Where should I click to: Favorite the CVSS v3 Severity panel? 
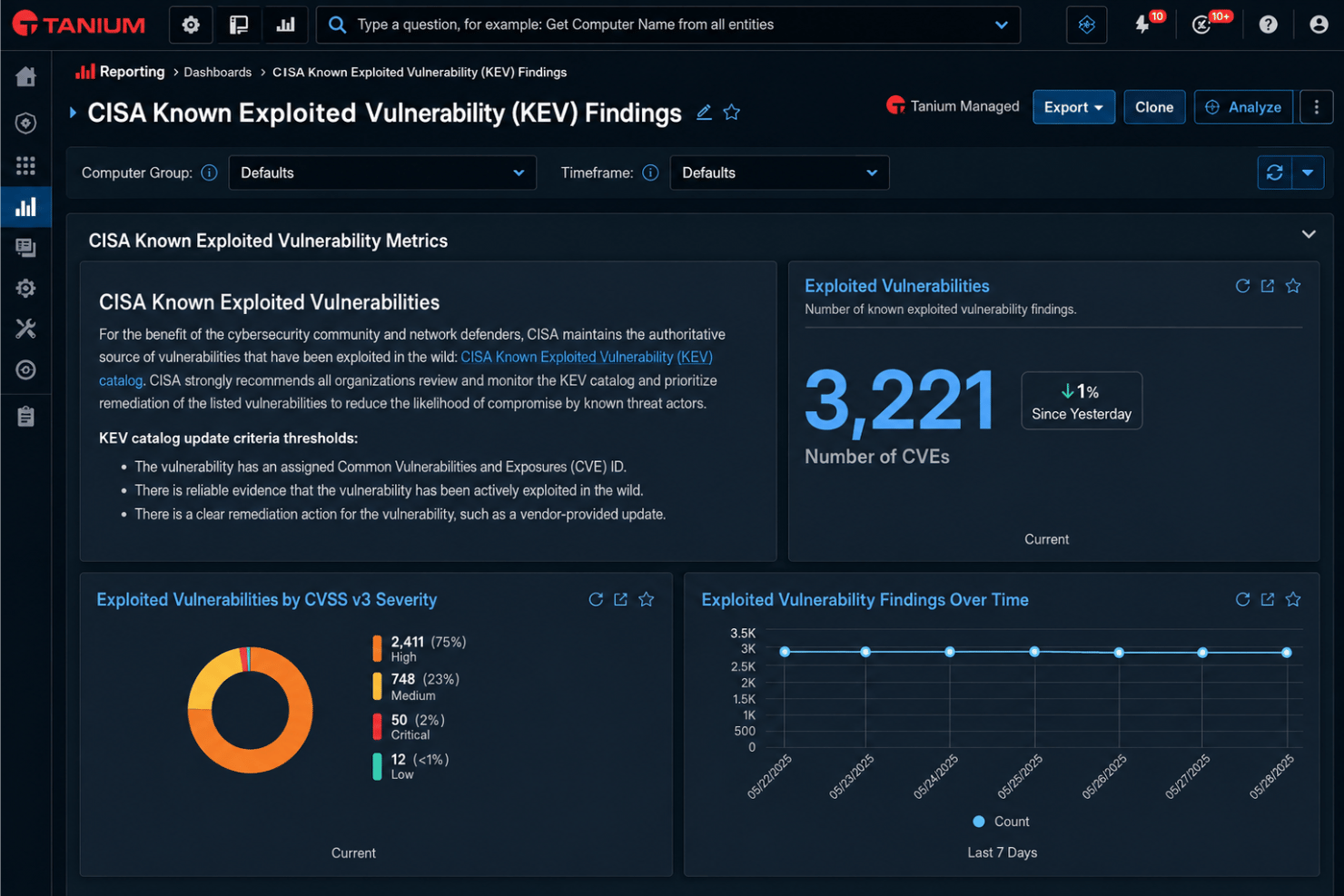pos(647,599)
